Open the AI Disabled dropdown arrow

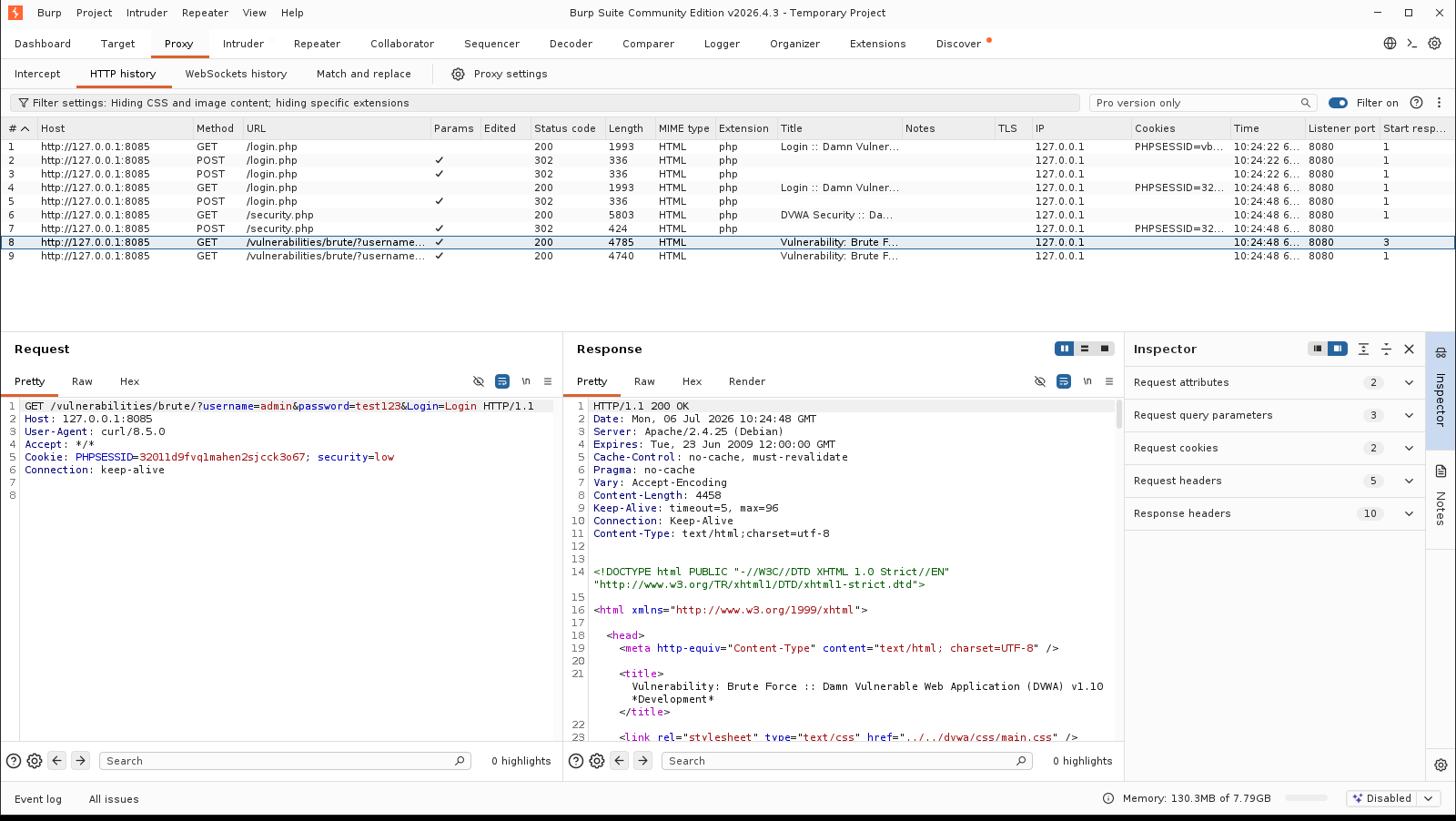pos(1429,798)
